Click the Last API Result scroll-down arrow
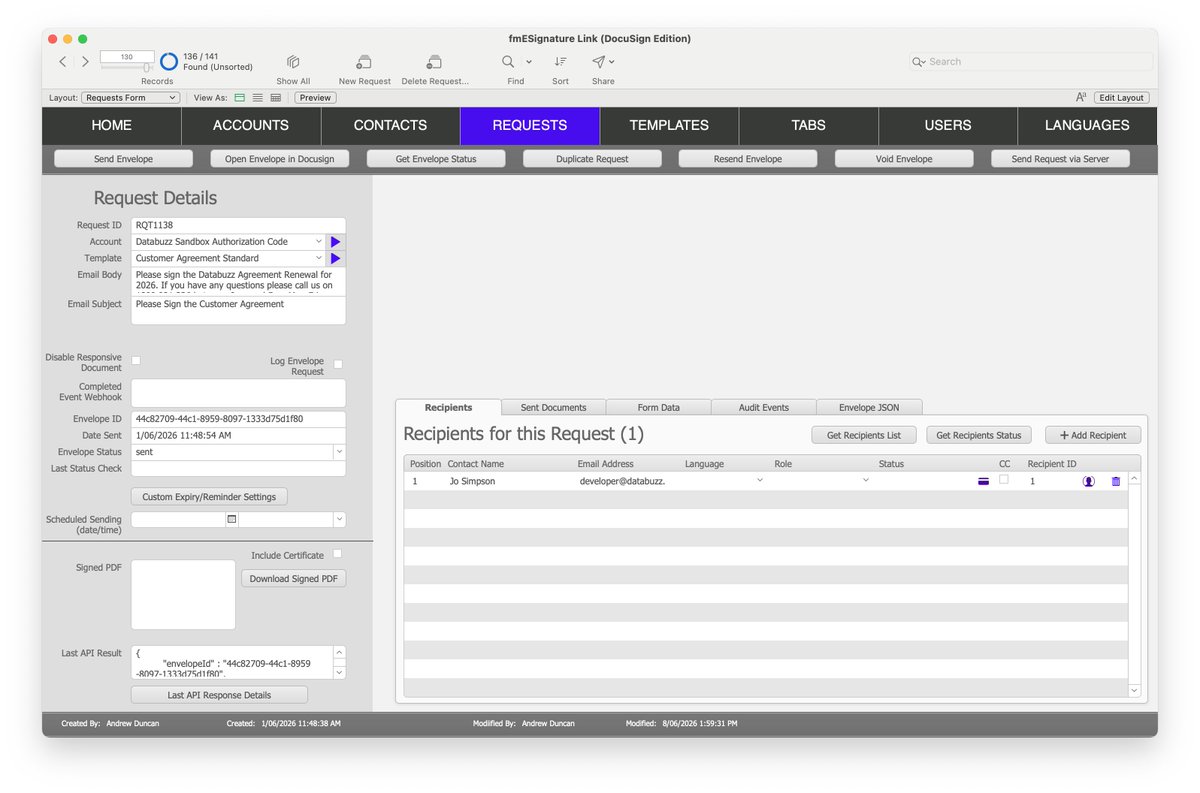1200x793 pixels. point(339,672)
